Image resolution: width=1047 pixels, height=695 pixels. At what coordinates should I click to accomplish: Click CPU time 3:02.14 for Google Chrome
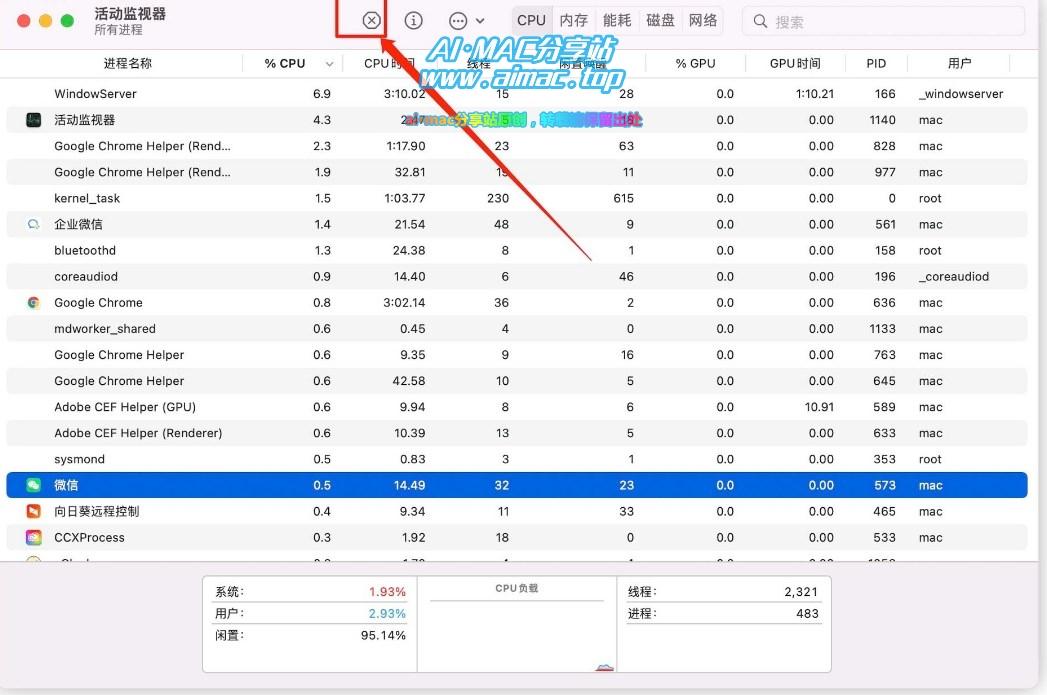coord(404,302)
